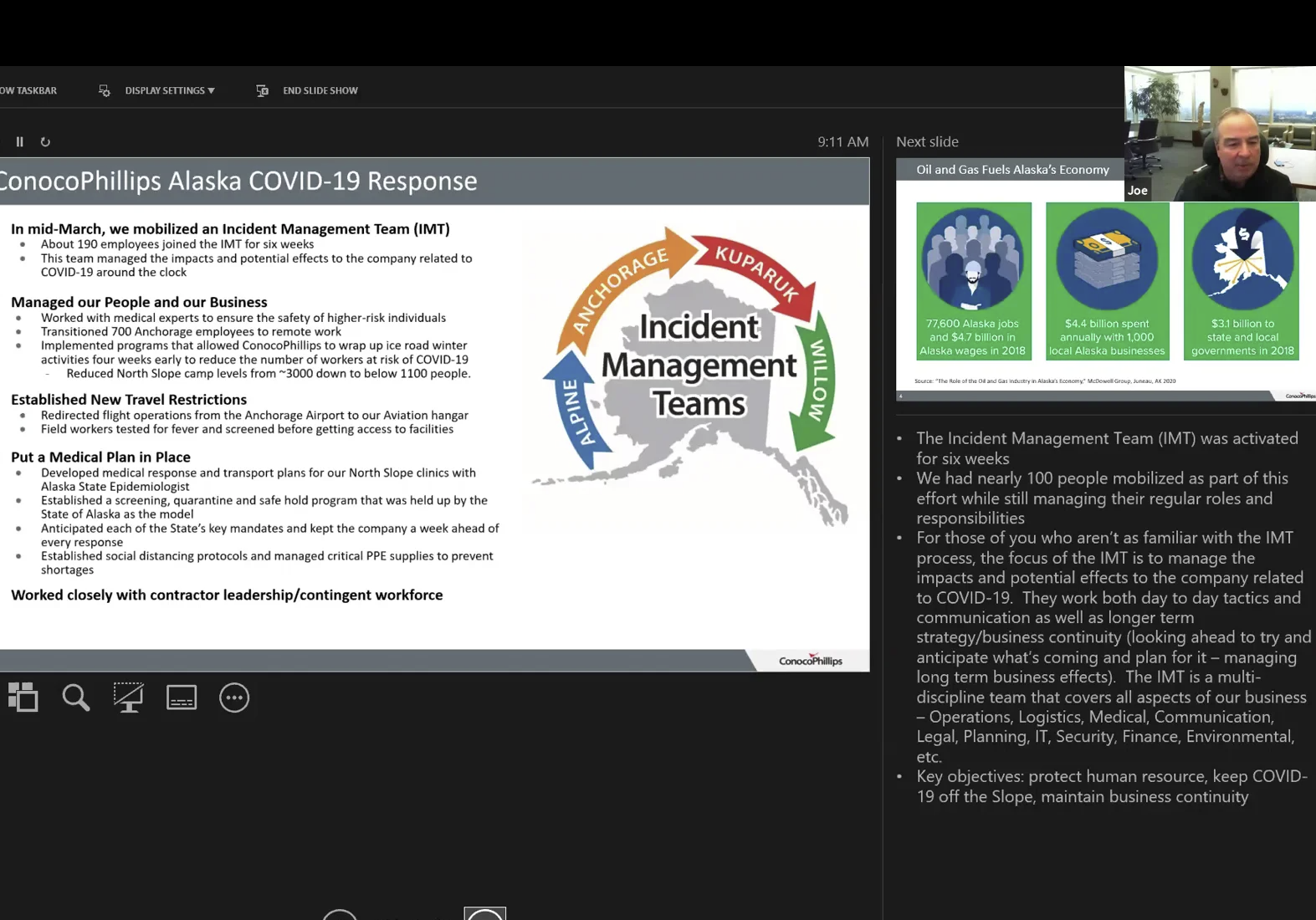Viewport: 1316px width, 920px height.
Task: Open the see all slides grid
Action: [23, 698]
